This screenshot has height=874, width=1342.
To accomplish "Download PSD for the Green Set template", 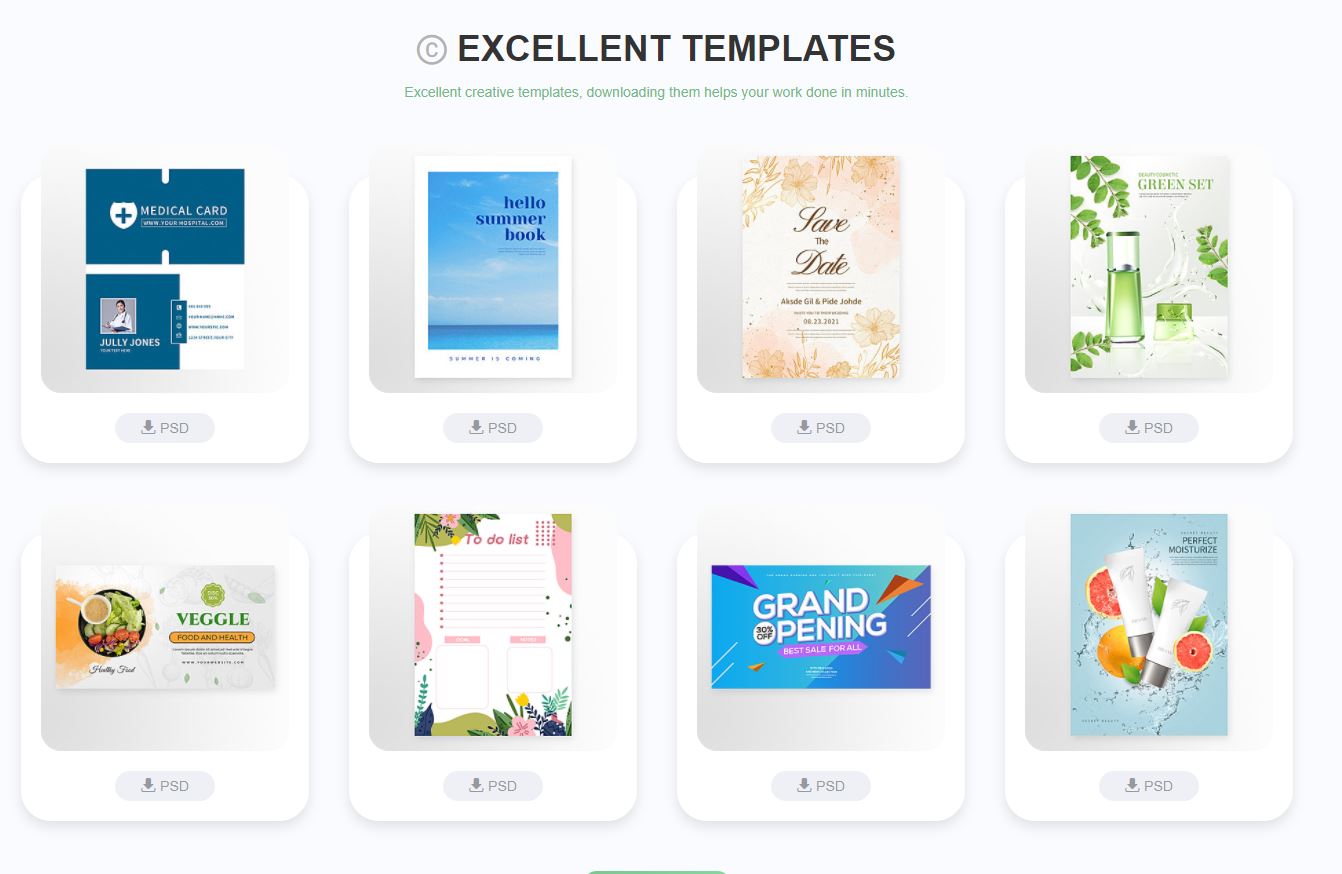I will (x=1149, y=428).
